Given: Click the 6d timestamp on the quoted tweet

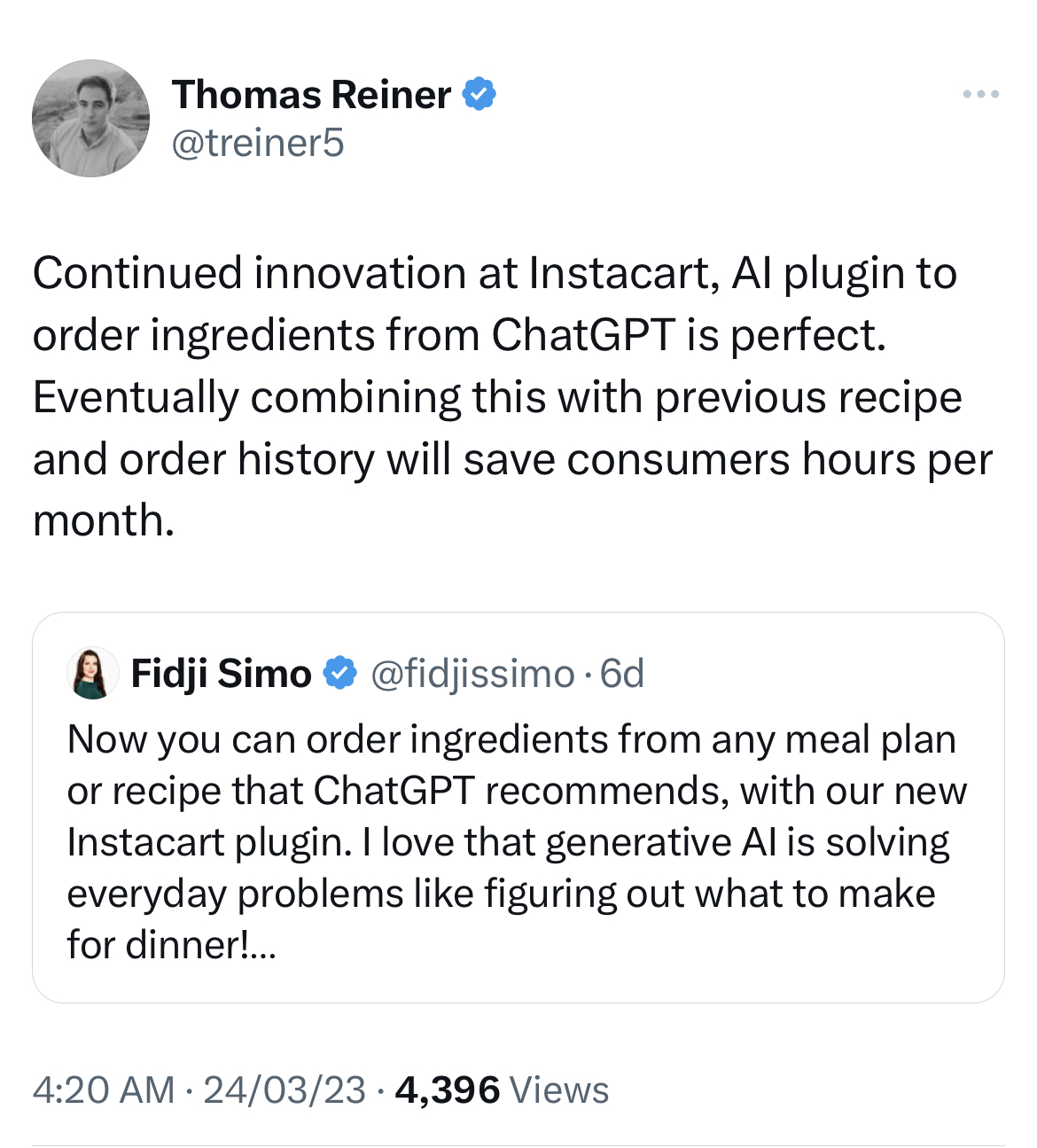Looking at the screenshot, I should (622, 675).
